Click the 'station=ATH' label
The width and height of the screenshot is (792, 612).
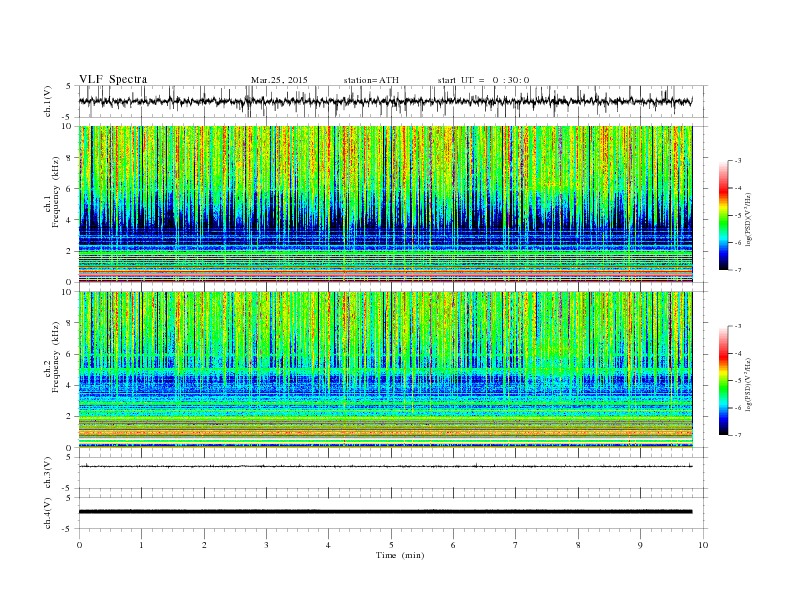coord(371,80)
